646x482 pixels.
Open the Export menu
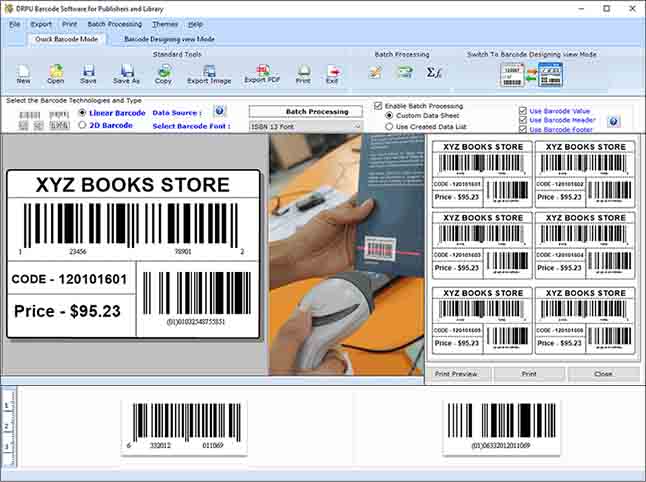pos(41,24)
